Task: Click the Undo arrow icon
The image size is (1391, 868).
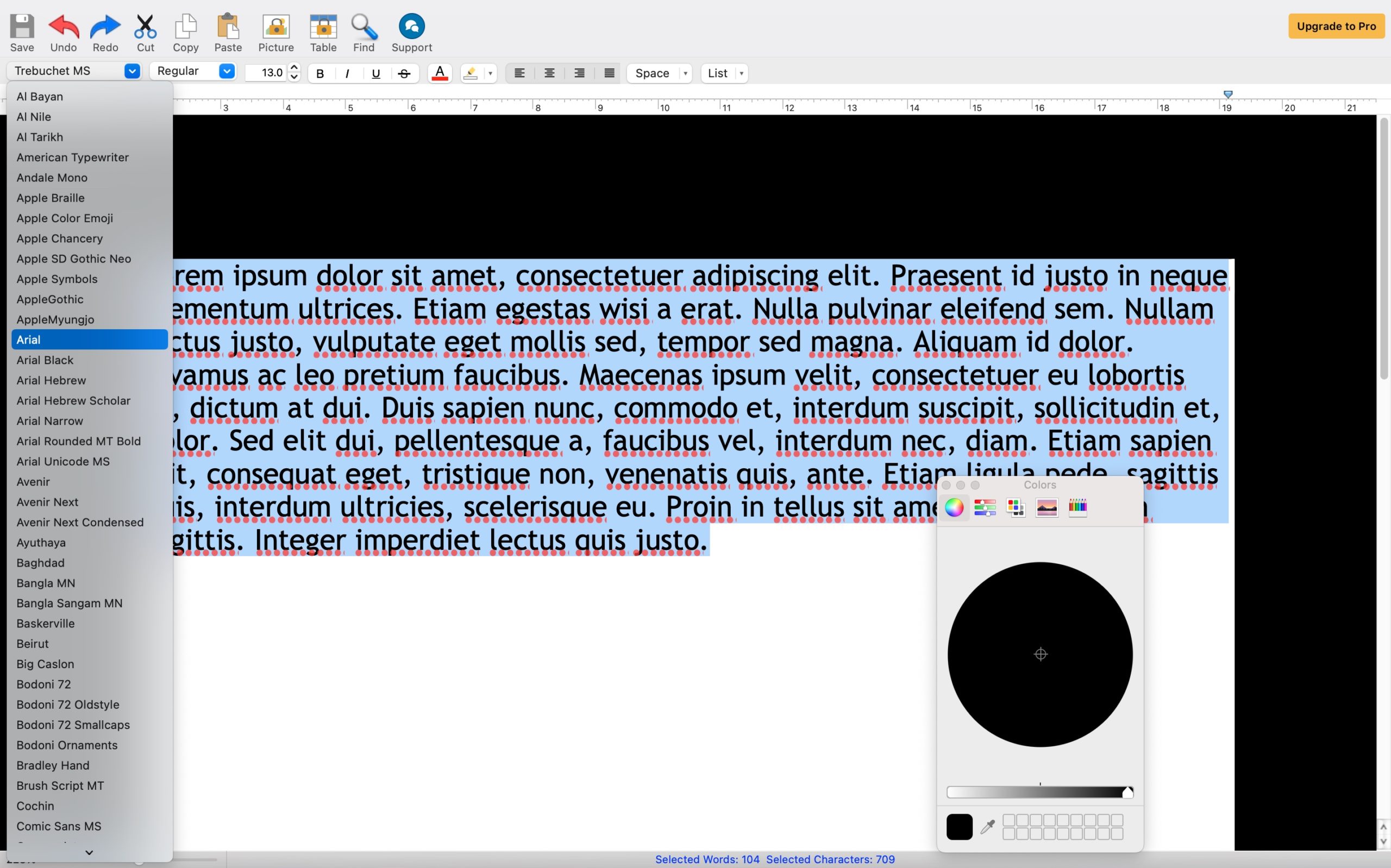Action: 63,27
